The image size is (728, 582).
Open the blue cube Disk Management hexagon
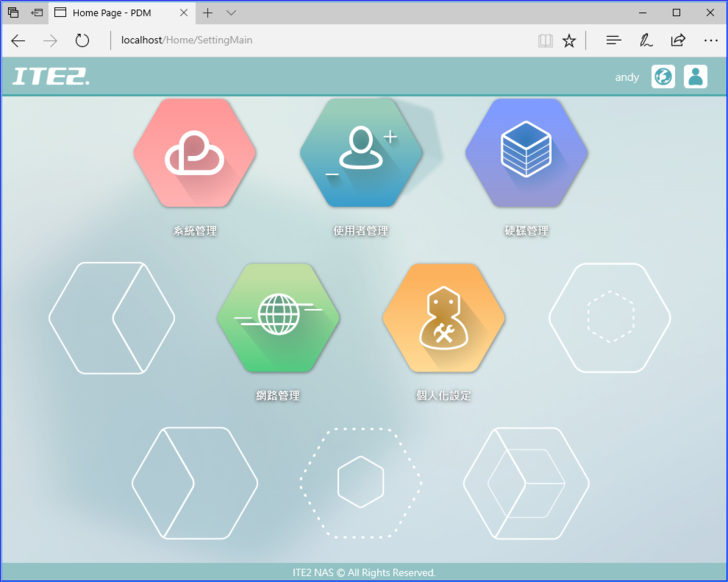[x=526, y=153]
